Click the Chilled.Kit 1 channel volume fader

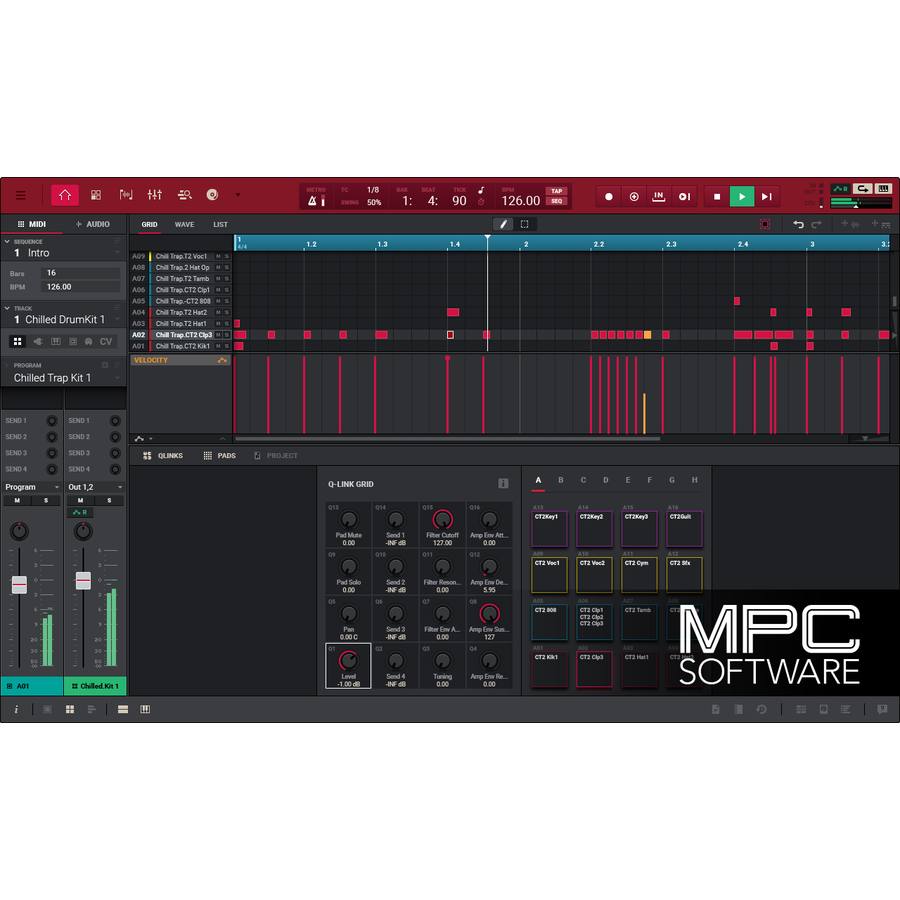[83, 581]
